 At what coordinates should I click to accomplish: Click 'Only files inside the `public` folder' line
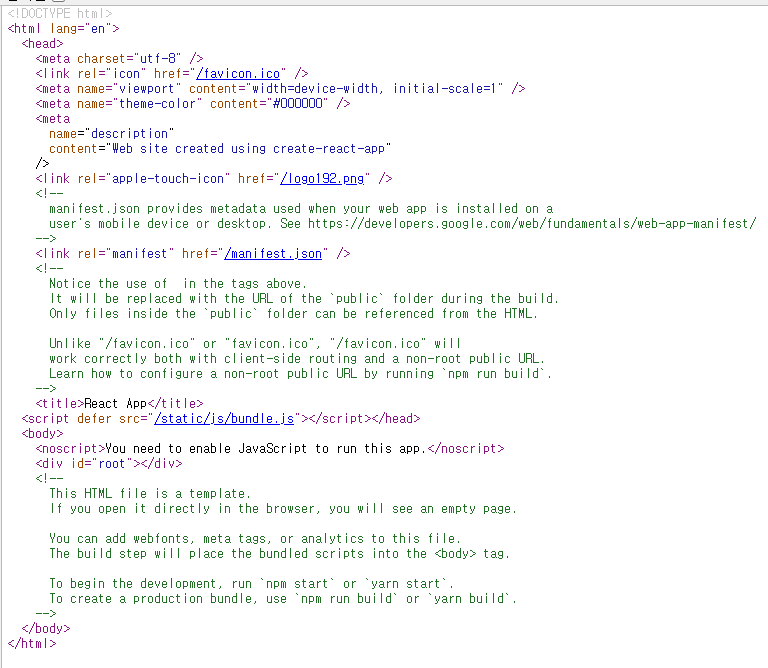293,313
